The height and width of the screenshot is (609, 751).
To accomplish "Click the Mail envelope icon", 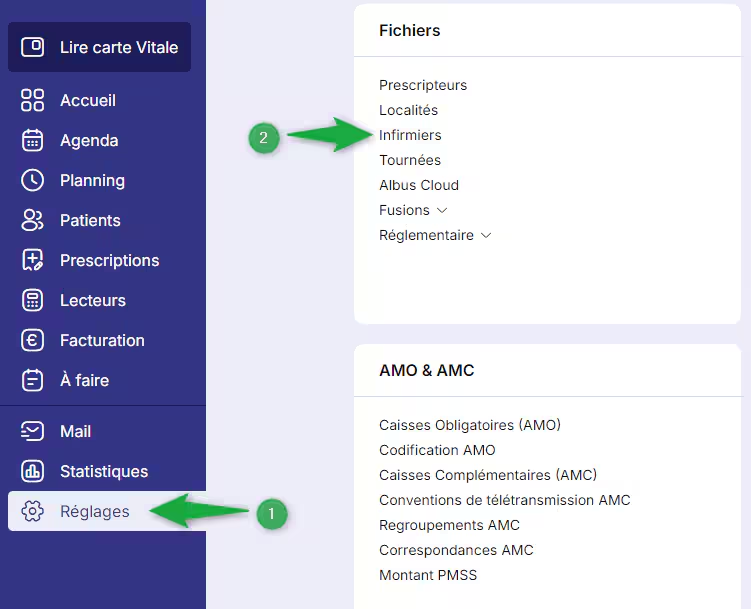I will point(33,431).
